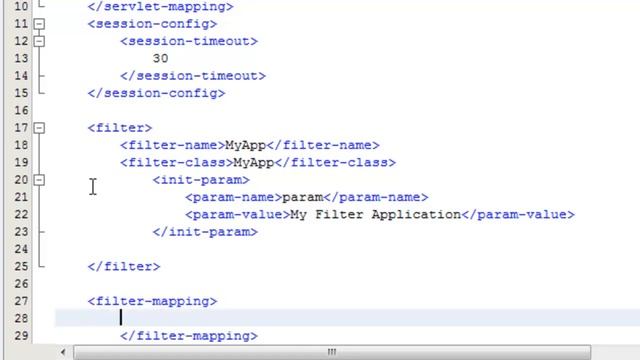This screenshot has height=360, width=640.
Task: Collapse the filter fold at line 17
Action: click(39, 128)
